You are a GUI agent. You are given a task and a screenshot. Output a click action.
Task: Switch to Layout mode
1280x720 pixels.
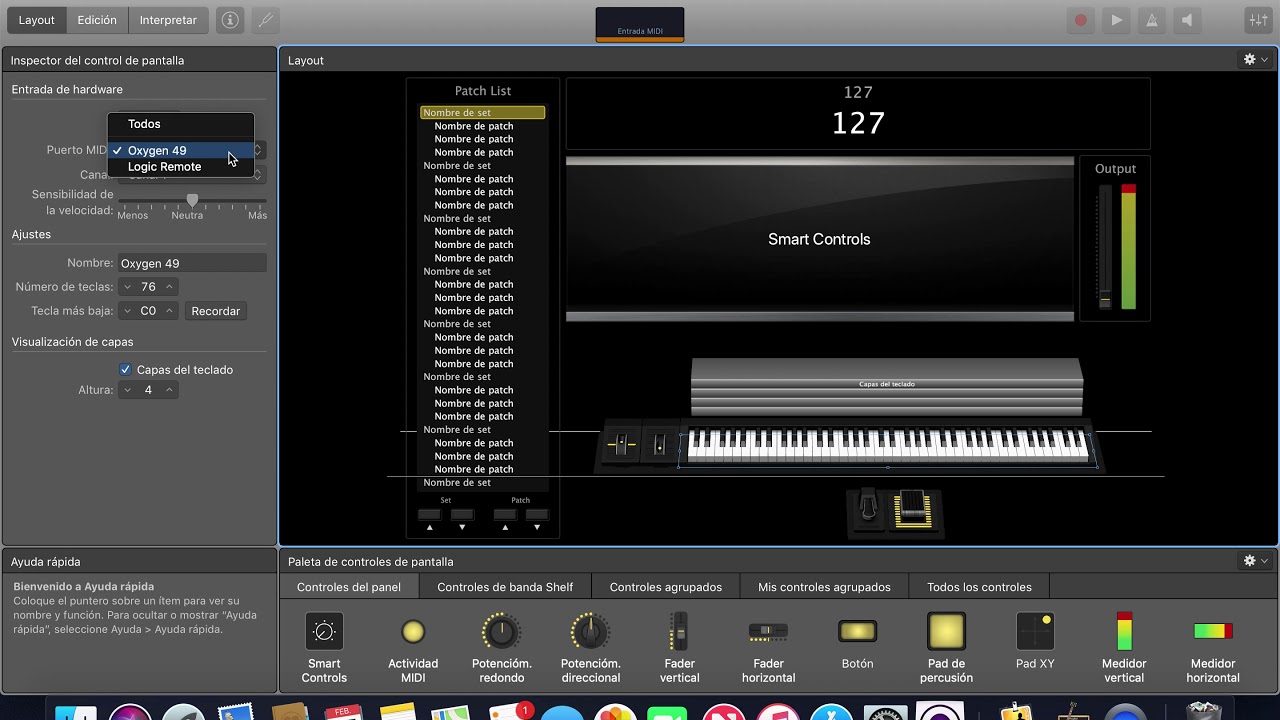point(37,20)
